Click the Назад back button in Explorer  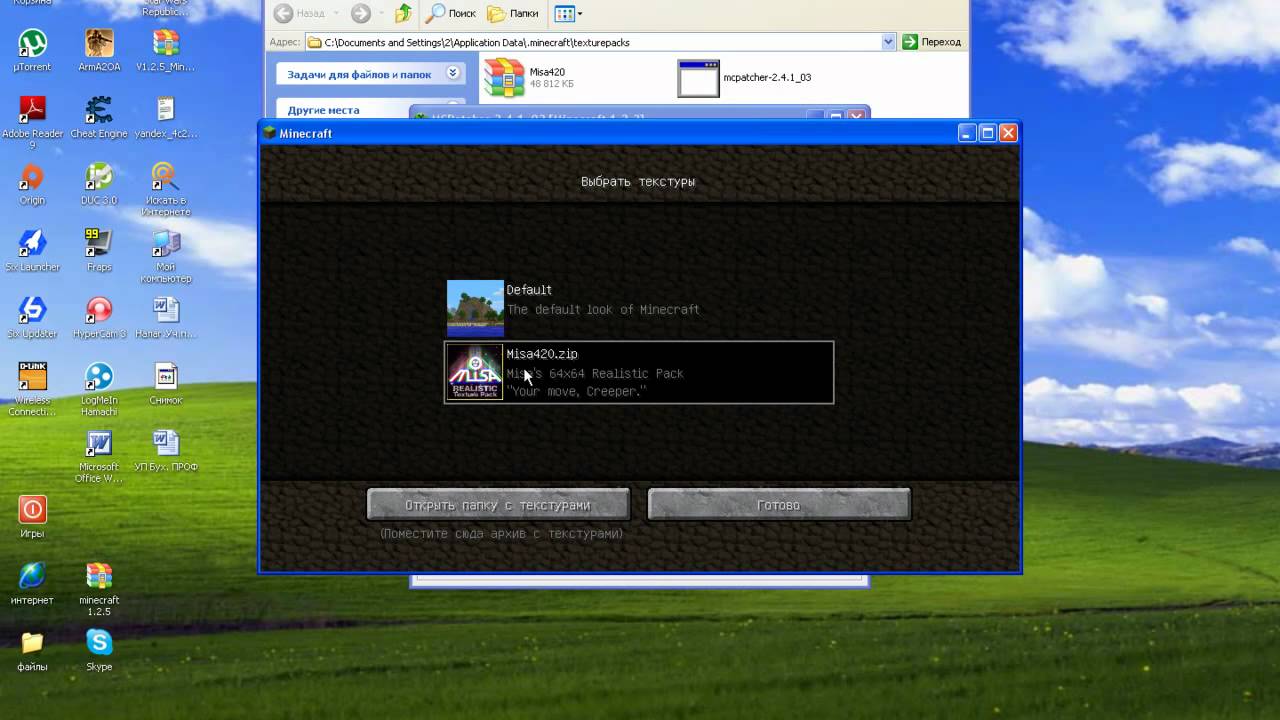coord(299,13)
